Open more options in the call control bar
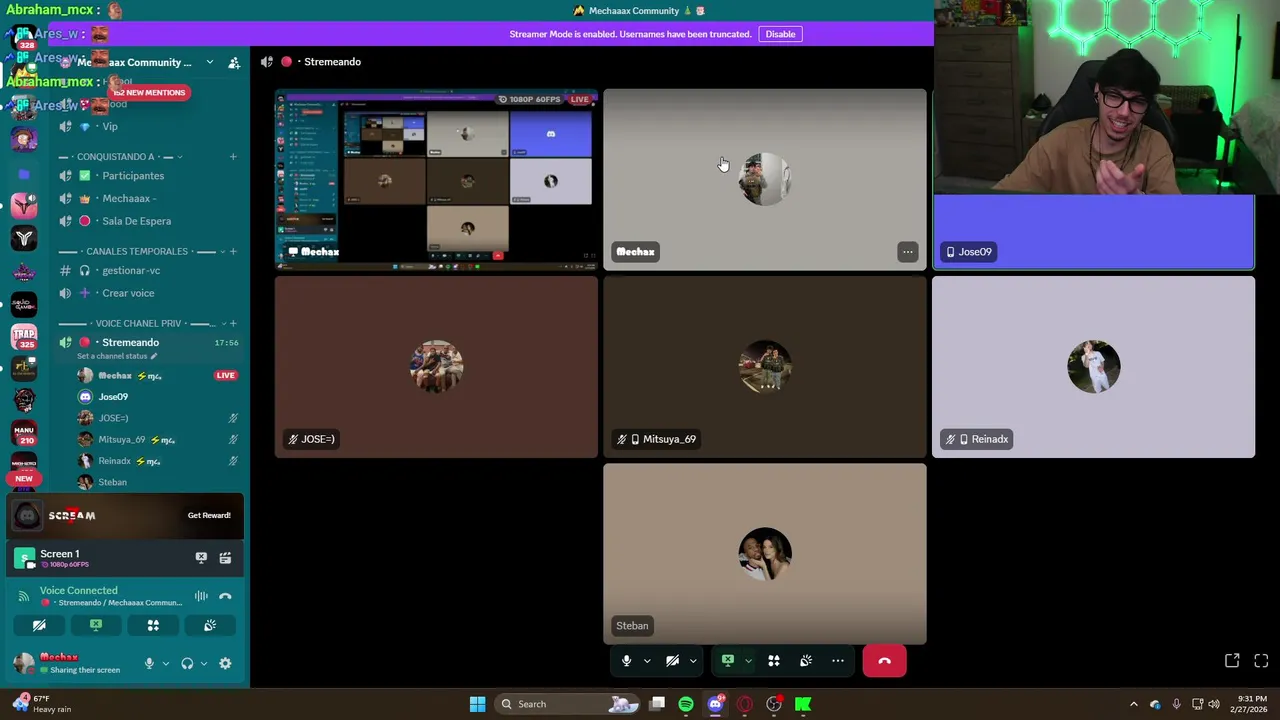Image resolution: width=1280 pixels, height=720 pixels. pyautogui.click(x=838, y=661)
